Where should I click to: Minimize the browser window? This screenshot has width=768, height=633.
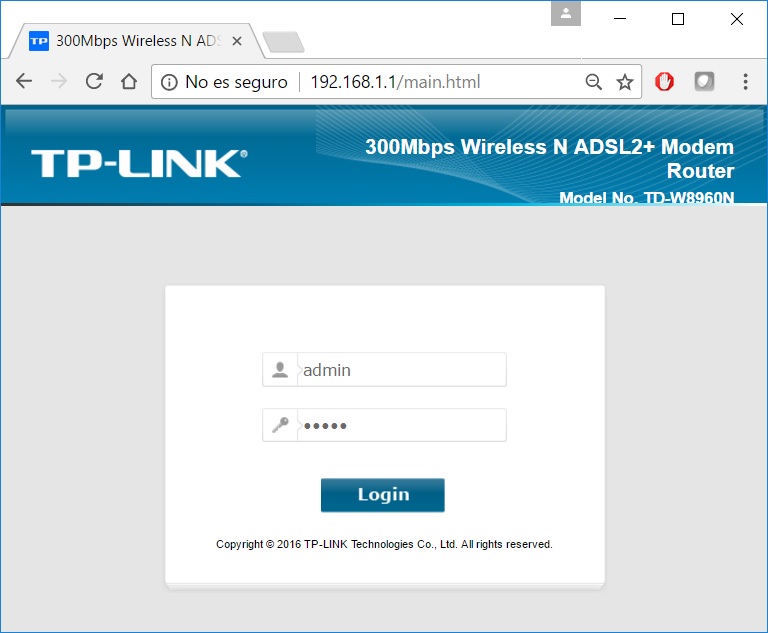tap(620, 19)
